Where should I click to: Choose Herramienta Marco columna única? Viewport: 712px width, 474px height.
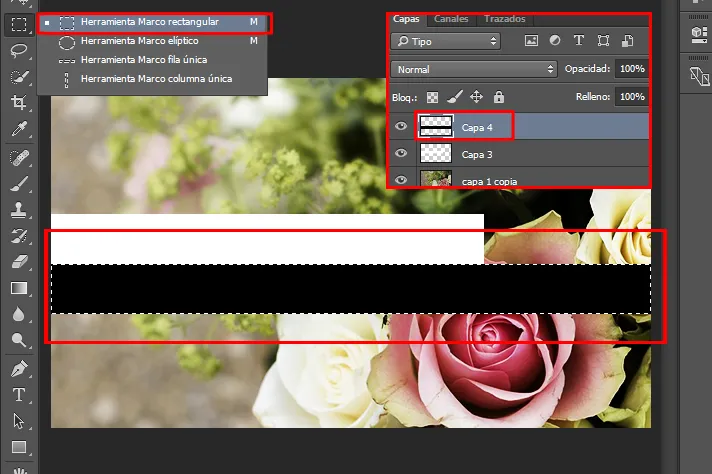point(153,79)
